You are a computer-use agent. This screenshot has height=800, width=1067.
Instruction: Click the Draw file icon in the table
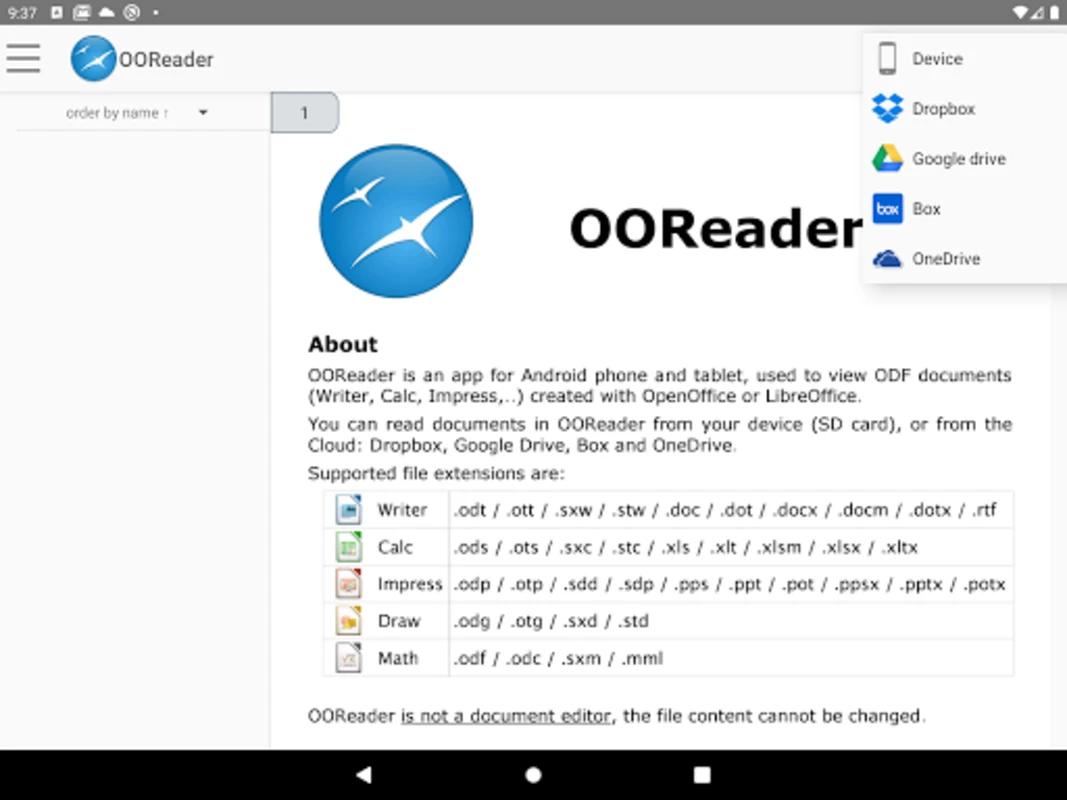tap(348, 620)
